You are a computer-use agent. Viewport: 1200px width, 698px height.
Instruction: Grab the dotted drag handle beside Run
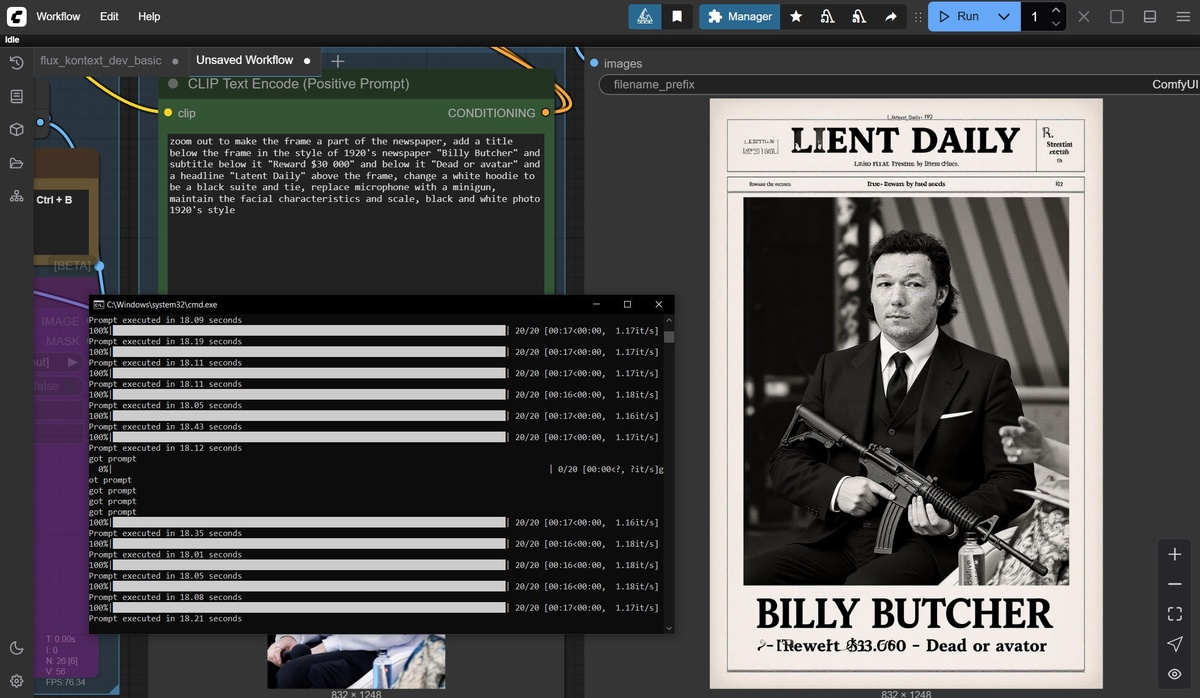(x=919, y=17)
